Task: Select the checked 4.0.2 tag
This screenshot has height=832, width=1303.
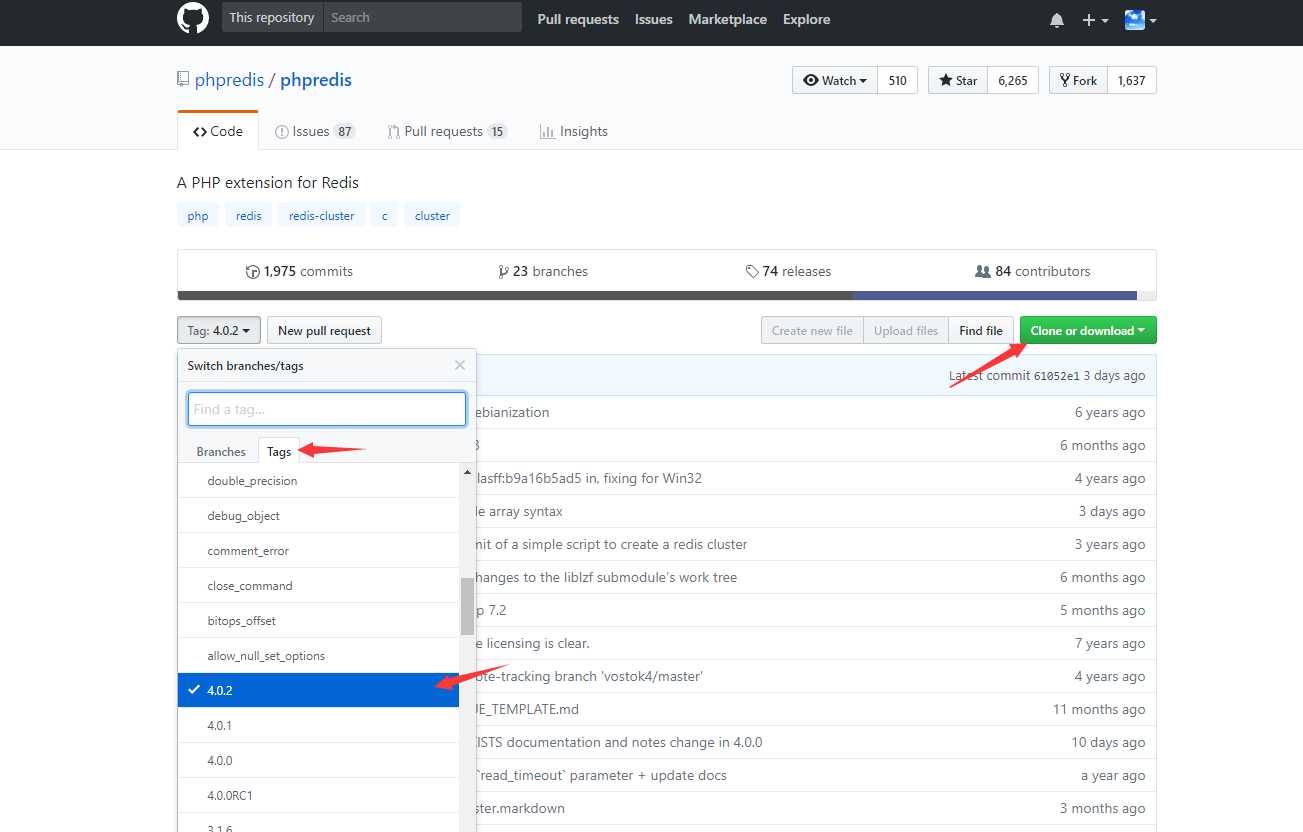Action: [318, 690]
